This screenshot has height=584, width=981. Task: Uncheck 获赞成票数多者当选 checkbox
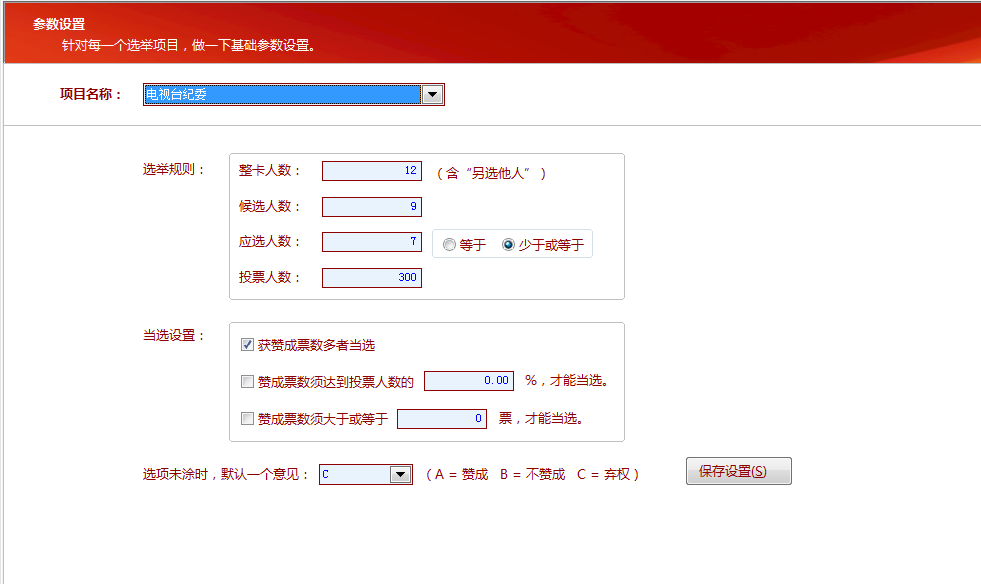[248, 345]
